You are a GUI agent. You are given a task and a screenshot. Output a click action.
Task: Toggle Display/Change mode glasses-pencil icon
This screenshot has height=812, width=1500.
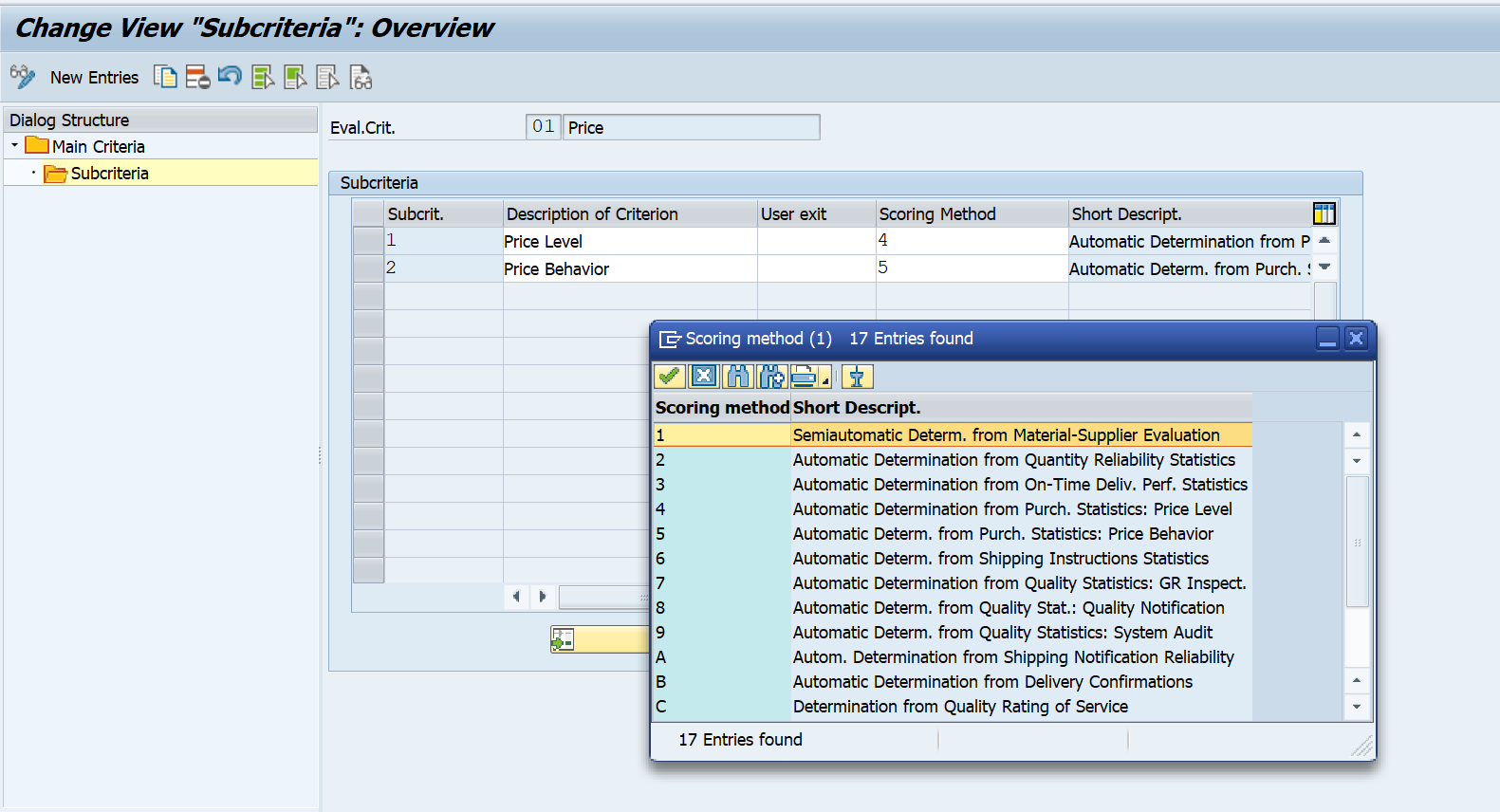pyautogui.click(x=22, y=77)
